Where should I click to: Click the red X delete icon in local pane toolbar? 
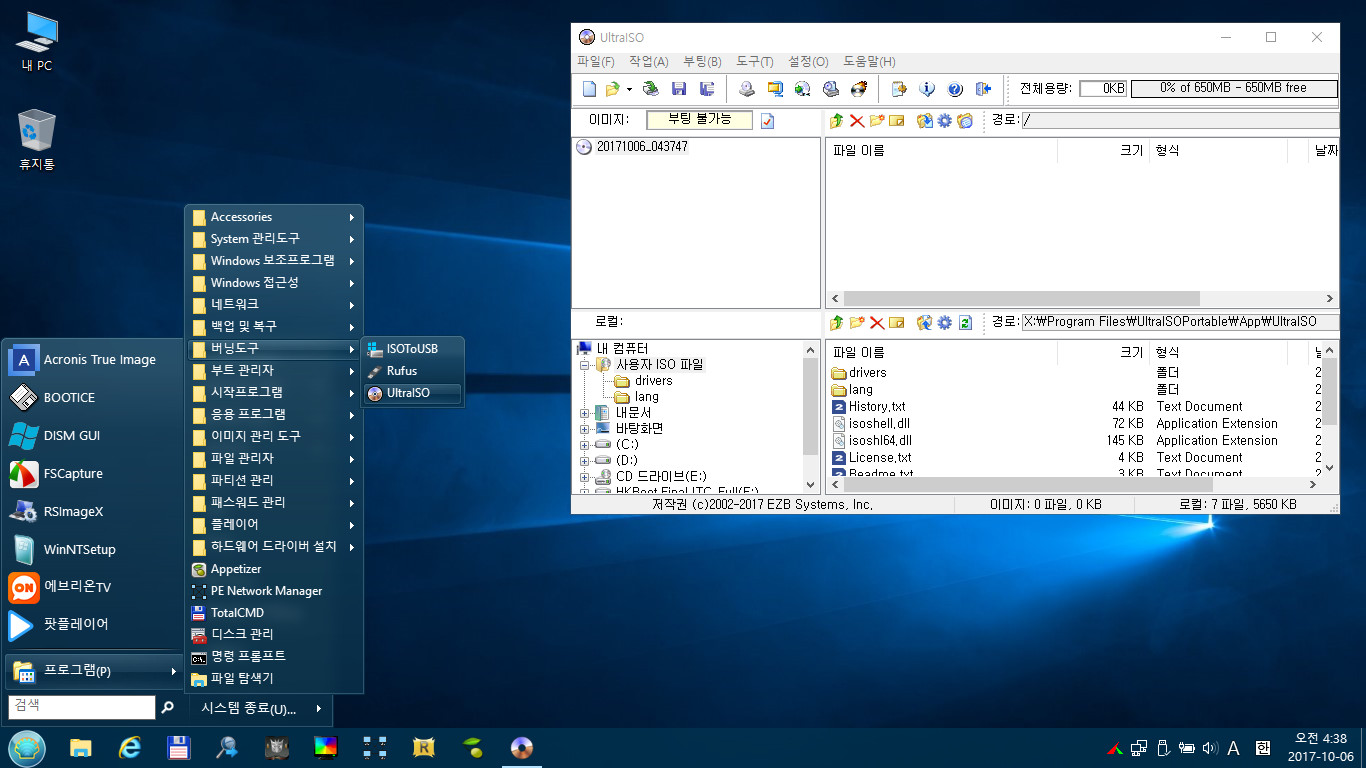coord(877,322)
